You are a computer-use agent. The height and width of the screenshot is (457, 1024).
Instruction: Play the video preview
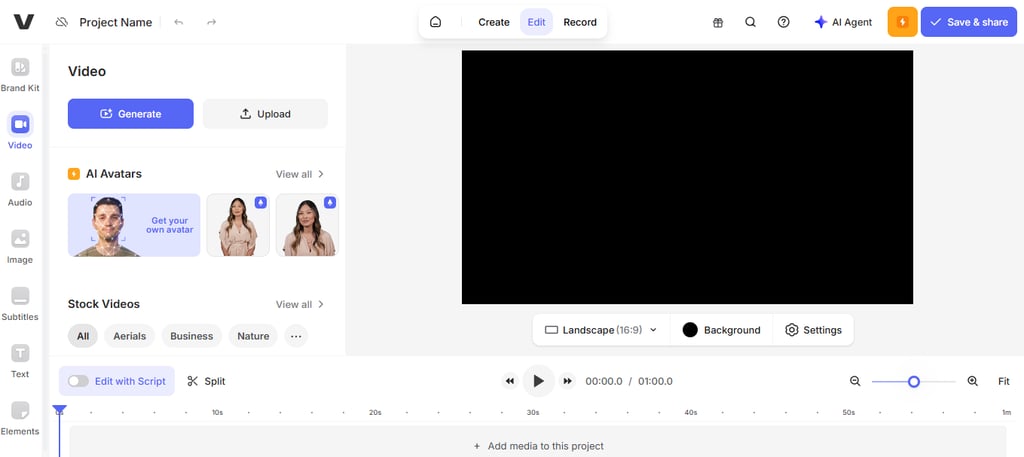click(538, 381)
